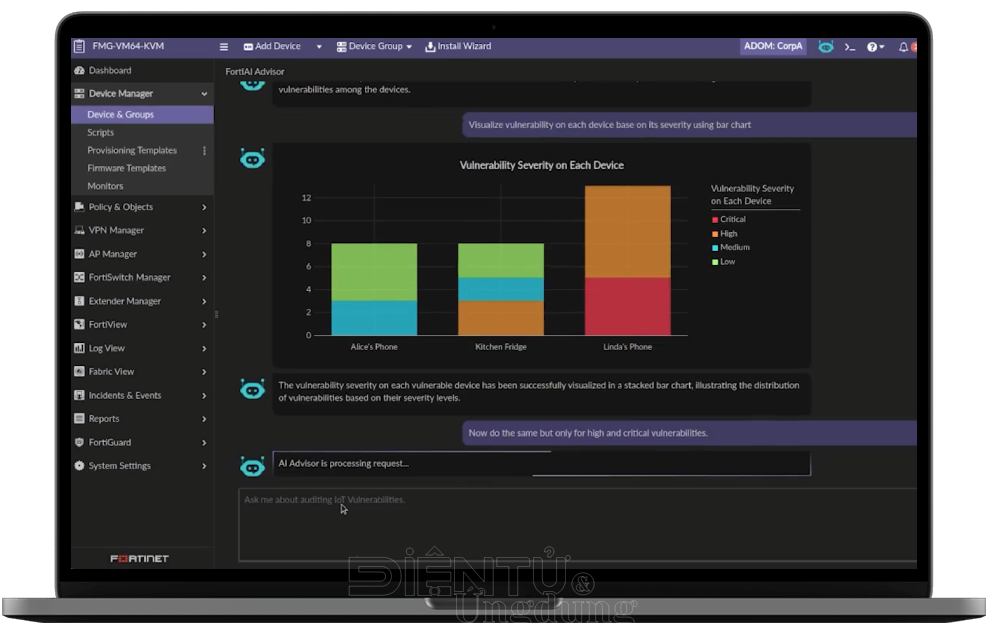
Task: Open the CLI console icon
Action: [x=850, y=47]
